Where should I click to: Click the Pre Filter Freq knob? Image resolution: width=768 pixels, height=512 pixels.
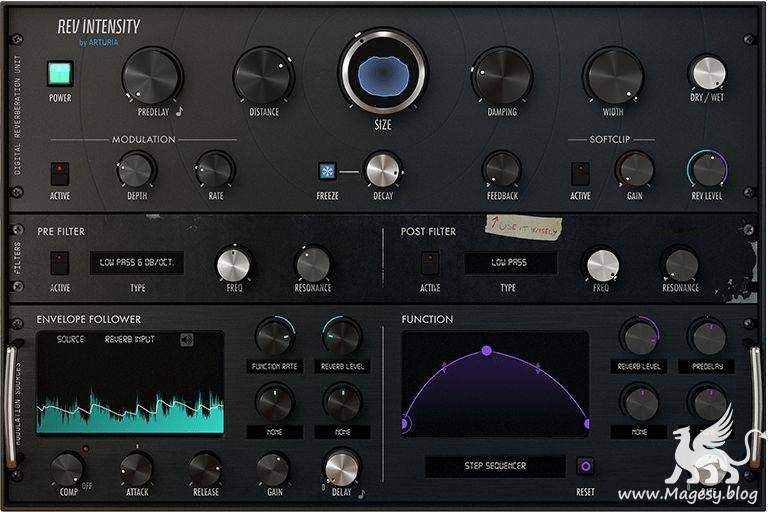coord(234,265)
